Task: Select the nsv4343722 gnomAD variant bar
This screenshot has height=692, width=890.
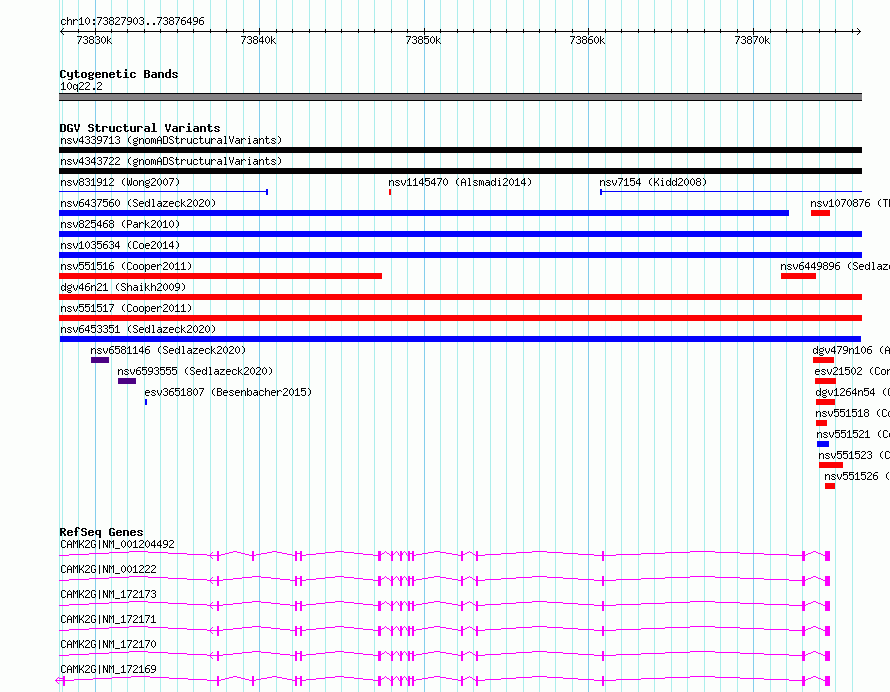Action: [x=460, y=171]
